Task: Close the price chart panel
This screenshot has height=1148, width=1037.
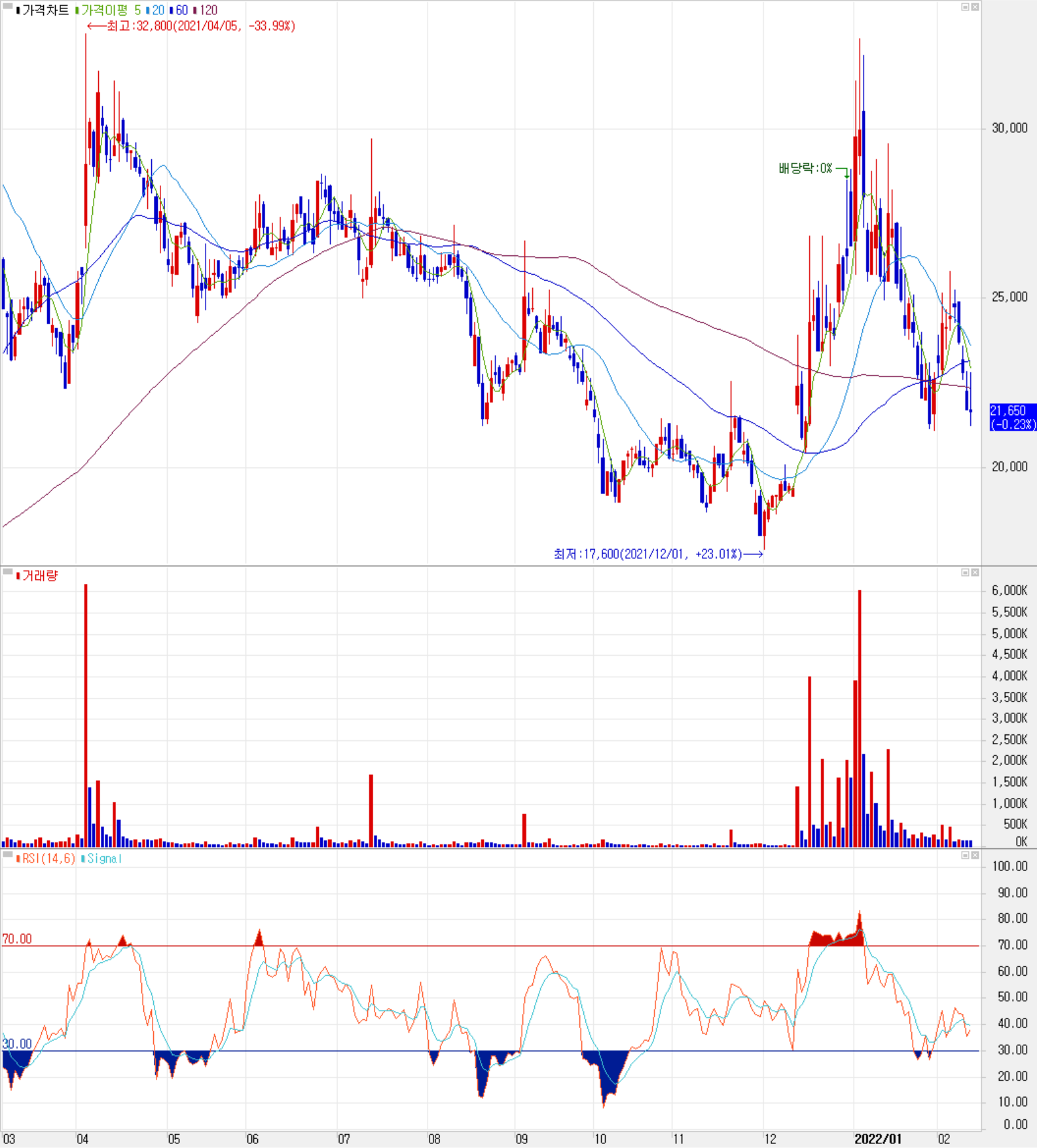Action: tap(975, 7)
